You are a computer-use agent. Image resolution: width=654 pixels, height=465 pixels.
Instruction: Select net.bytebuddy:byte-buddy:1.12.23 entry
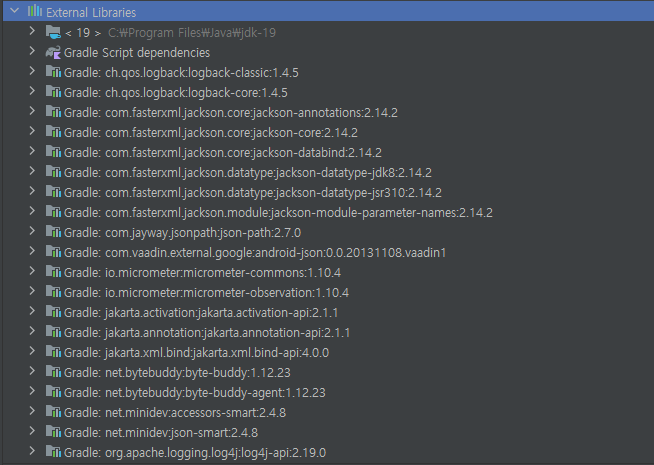pyautogui.click(x=177, y=373)
